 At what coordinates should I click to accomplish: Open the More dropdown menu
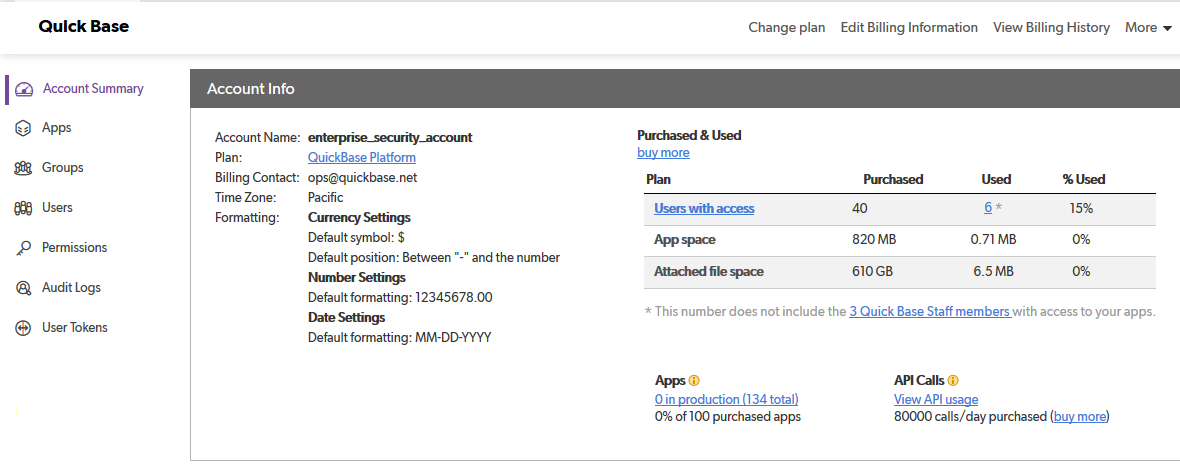(1148, 28)
